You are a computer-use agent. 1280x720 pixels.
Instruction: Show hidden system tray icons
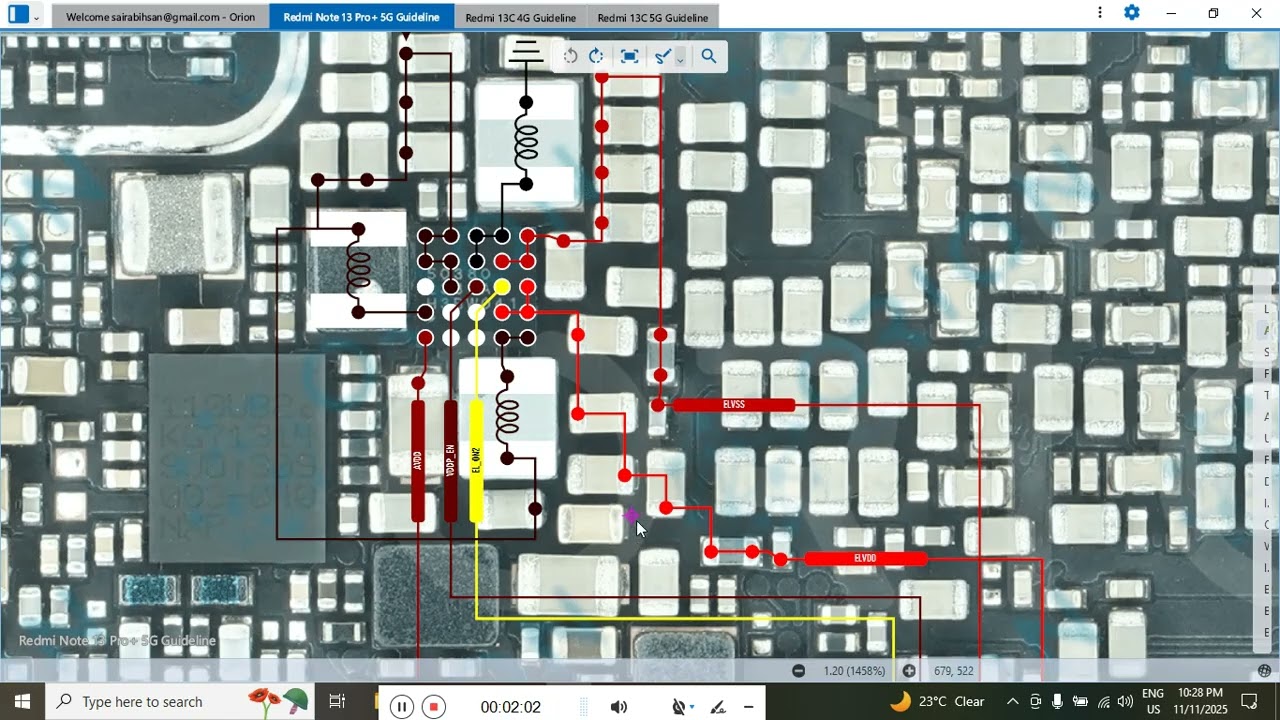[1012, 701]
